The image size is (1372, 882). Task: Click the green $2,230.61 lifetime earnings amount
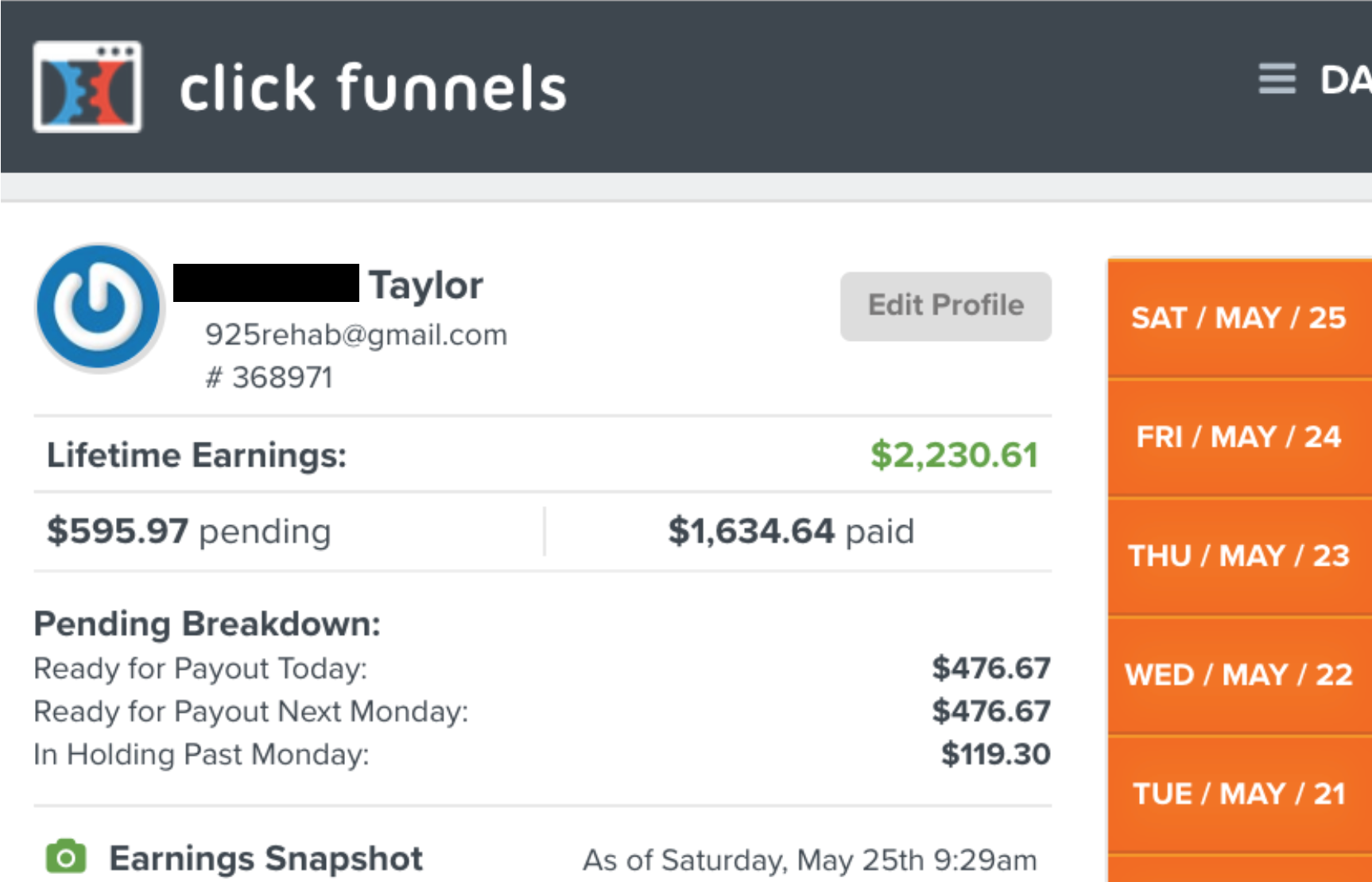pyautogui.click(x=954, y=455)
